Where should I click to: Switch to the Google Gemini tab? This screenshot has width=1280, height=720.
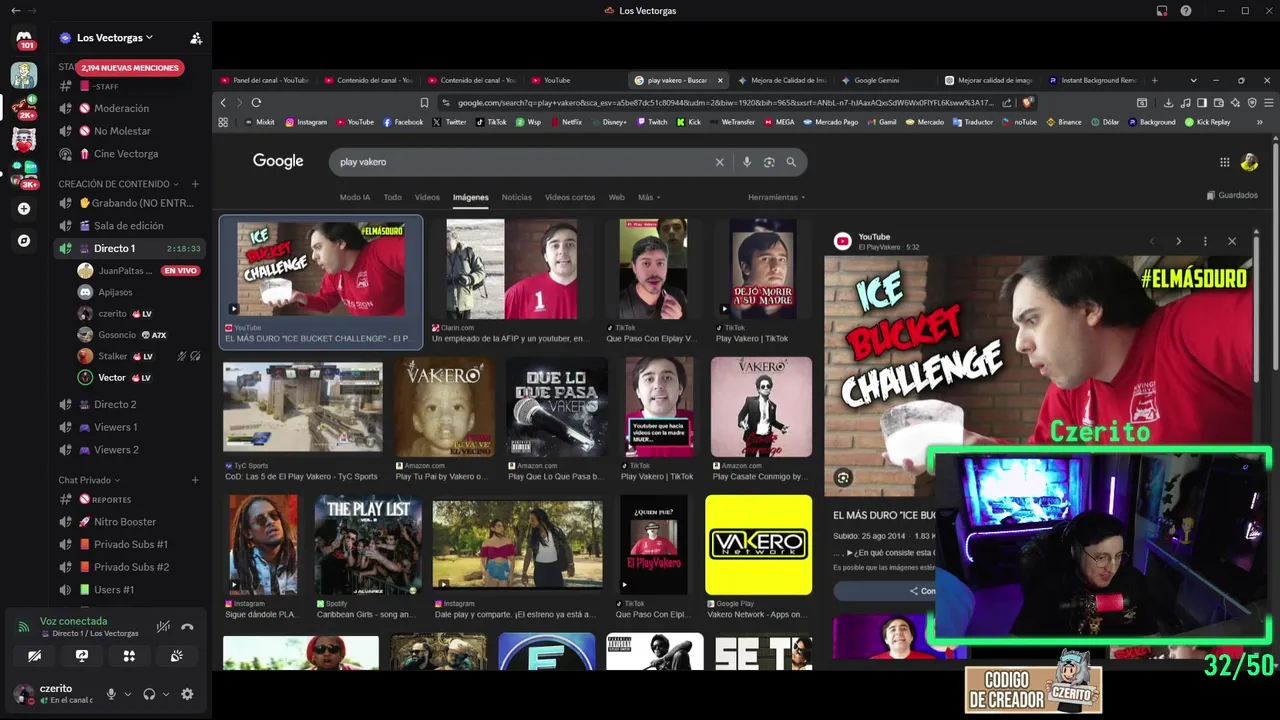[877, 80]
